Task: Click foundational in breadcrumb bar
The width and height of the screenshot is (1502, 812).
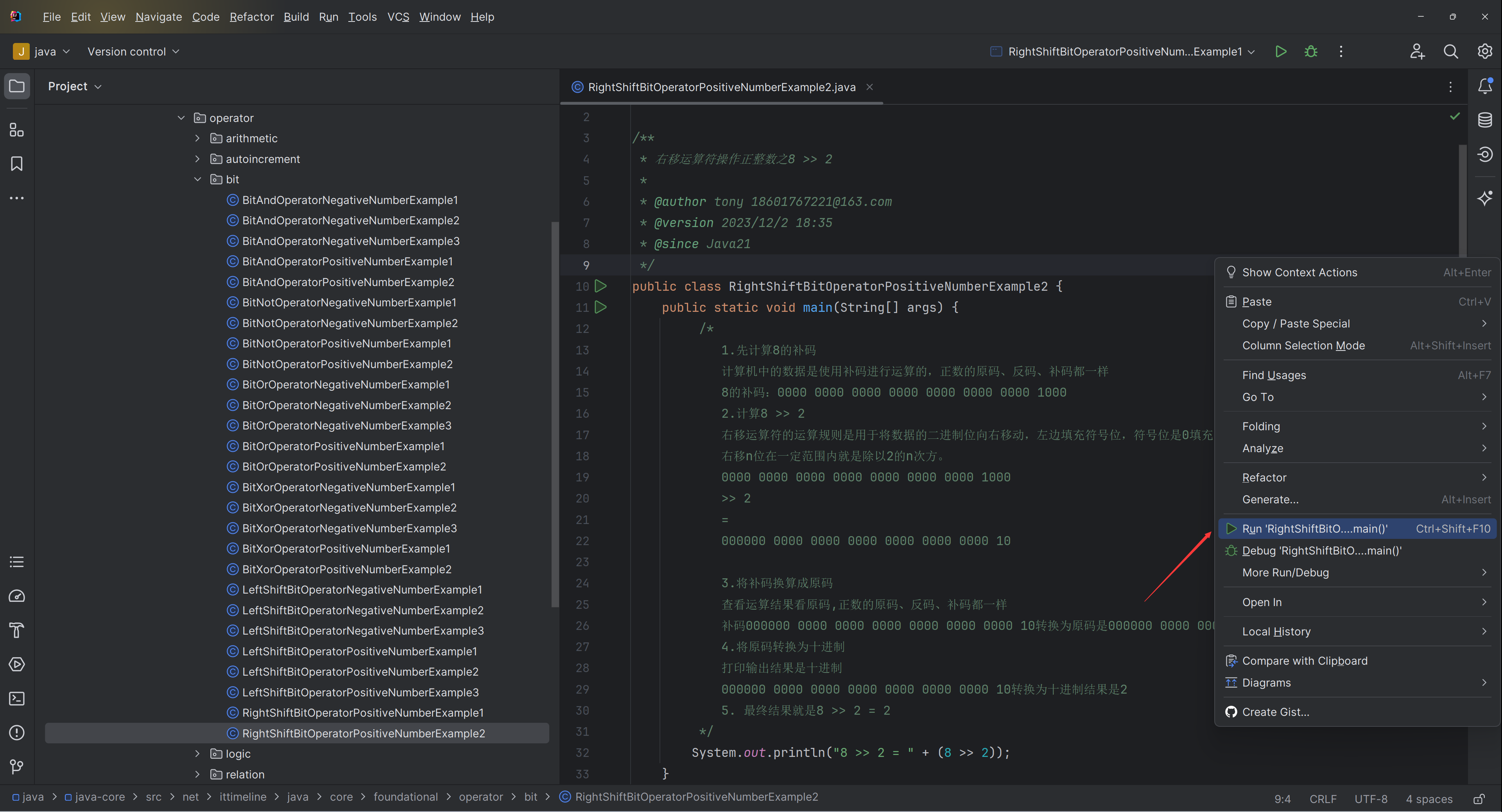Action: (405, 797)
